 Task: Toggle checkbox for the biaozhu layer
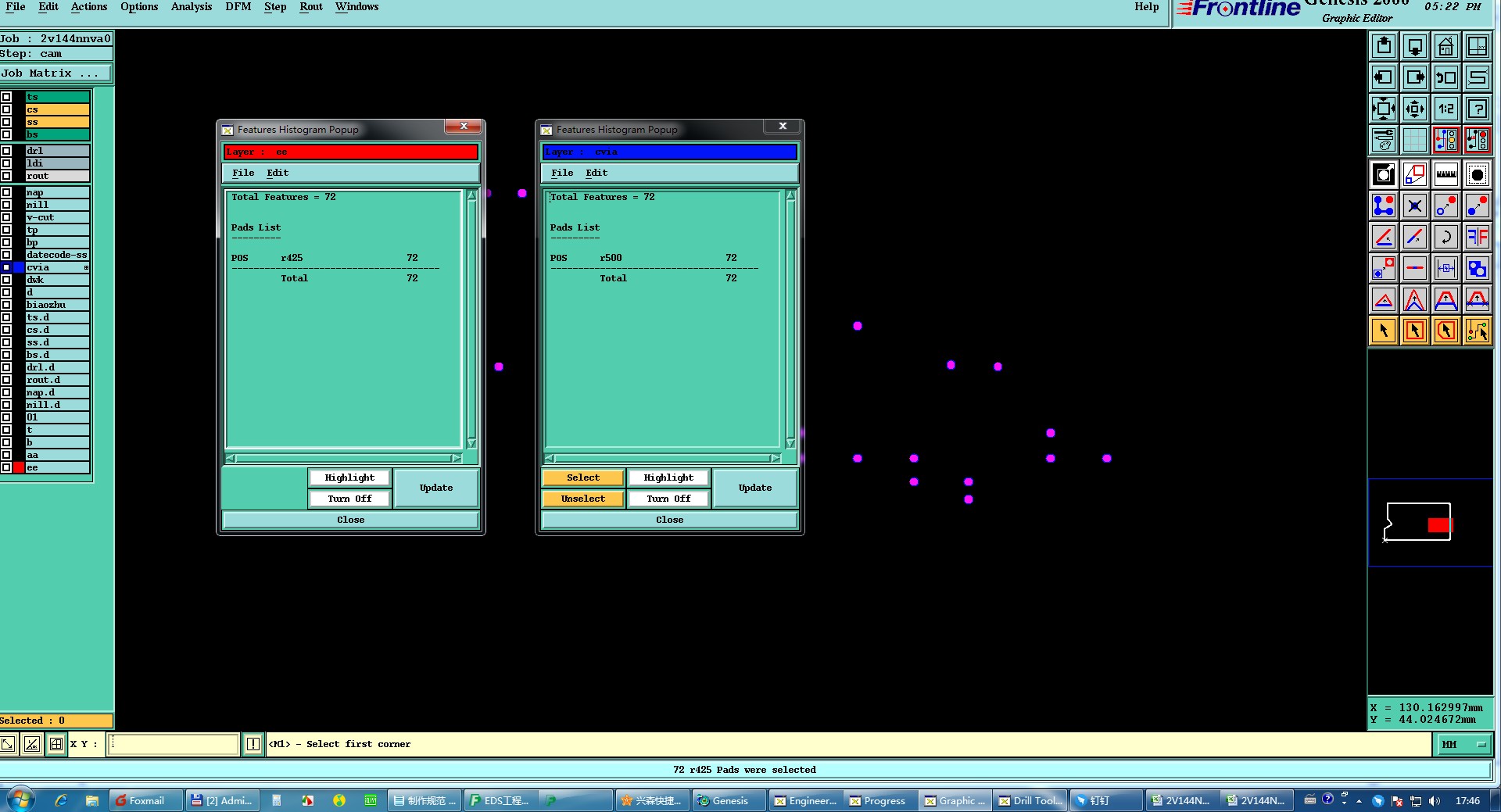coord(6,305)
